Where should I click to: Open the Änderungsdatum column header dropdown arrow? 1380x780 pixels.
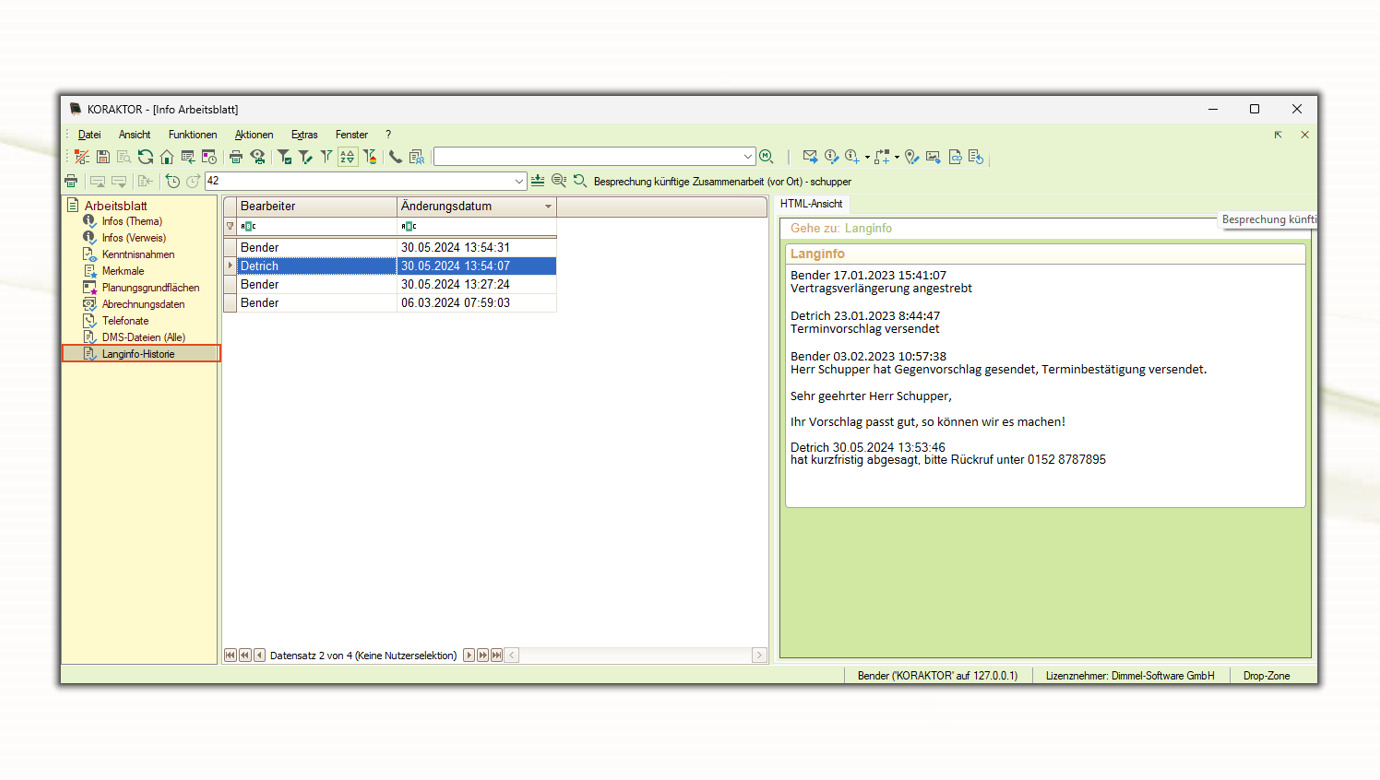pyautogui.click(x=547, y=207)
